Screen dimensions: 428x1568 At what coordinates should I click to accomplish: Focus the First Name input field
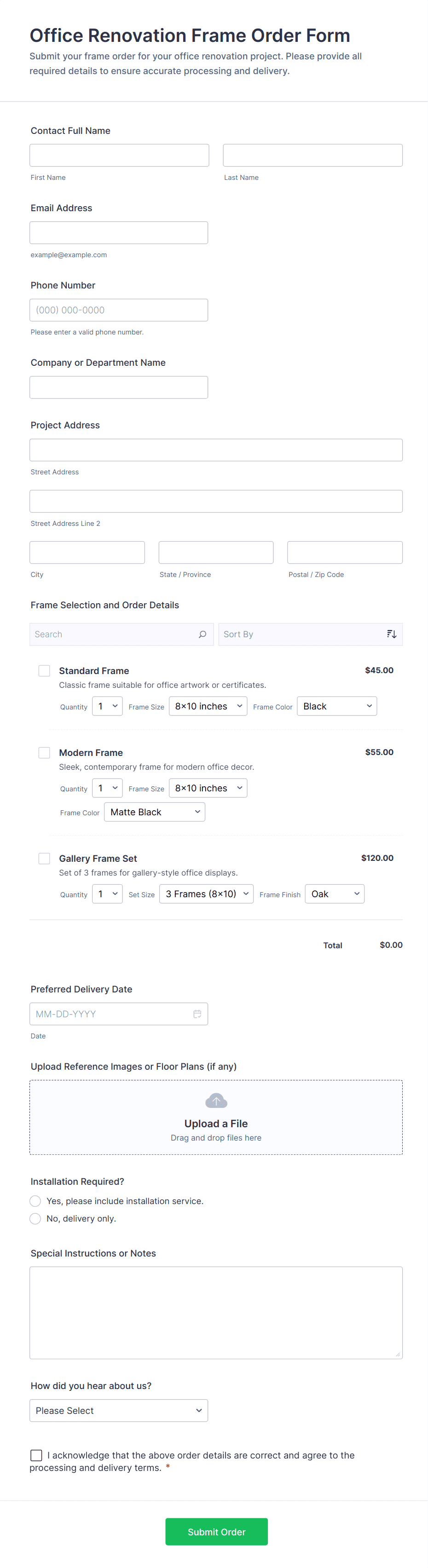(119, 155)
